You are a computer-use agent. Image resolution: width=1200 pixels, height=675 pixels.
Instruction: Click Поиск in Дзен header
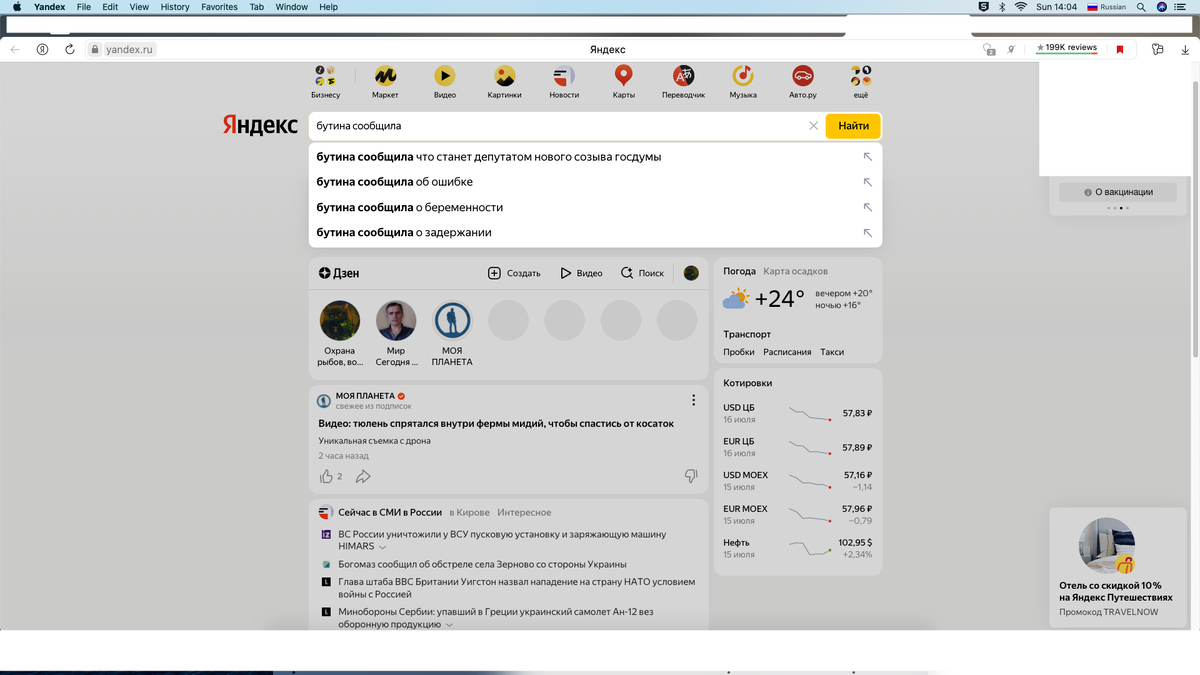pyautogui.click(x=642, y=273)
